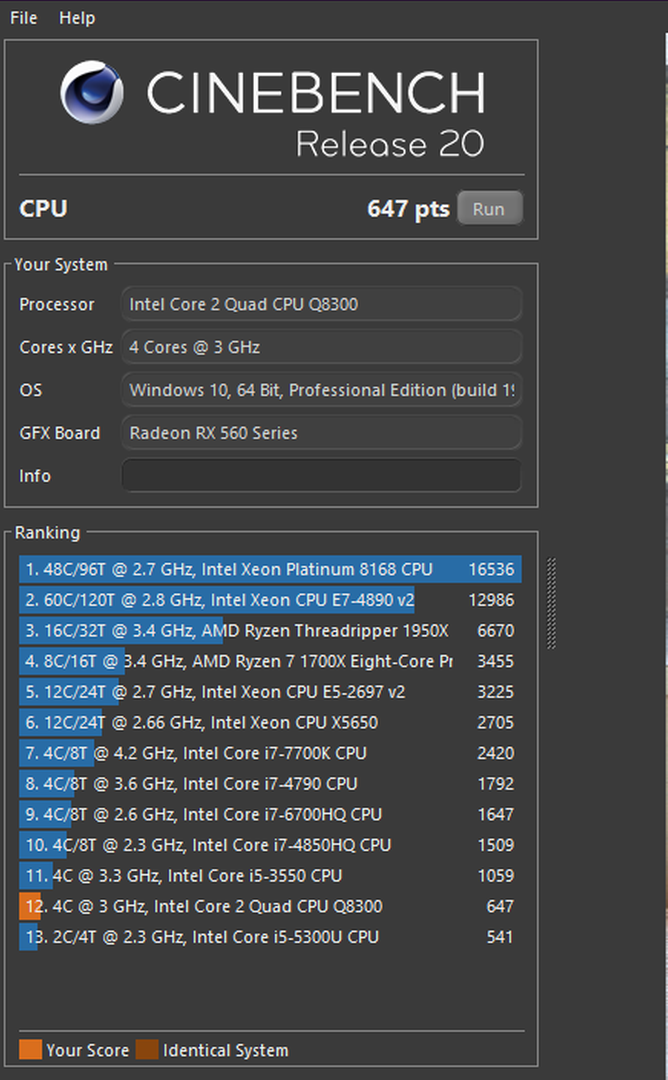Run the CPU benchmark
Image resolution: width=668 pixels, height=1080 pixels.
(x=489, y=209)
